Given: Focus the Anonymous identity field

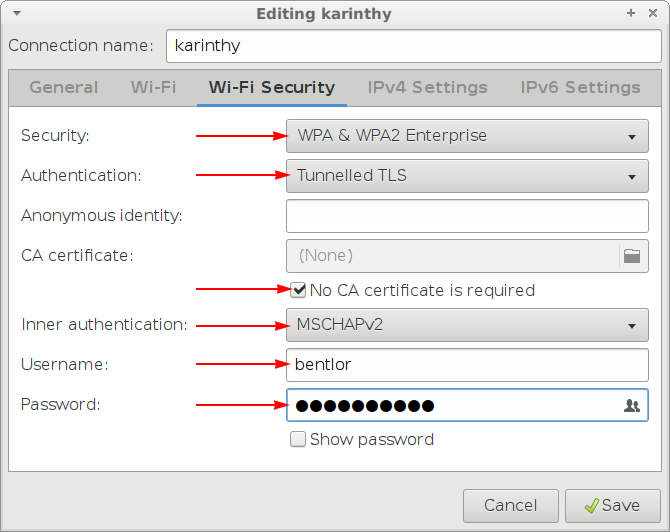Looking at the screenshot, I should pyautogui.click(x=467, y=215).
